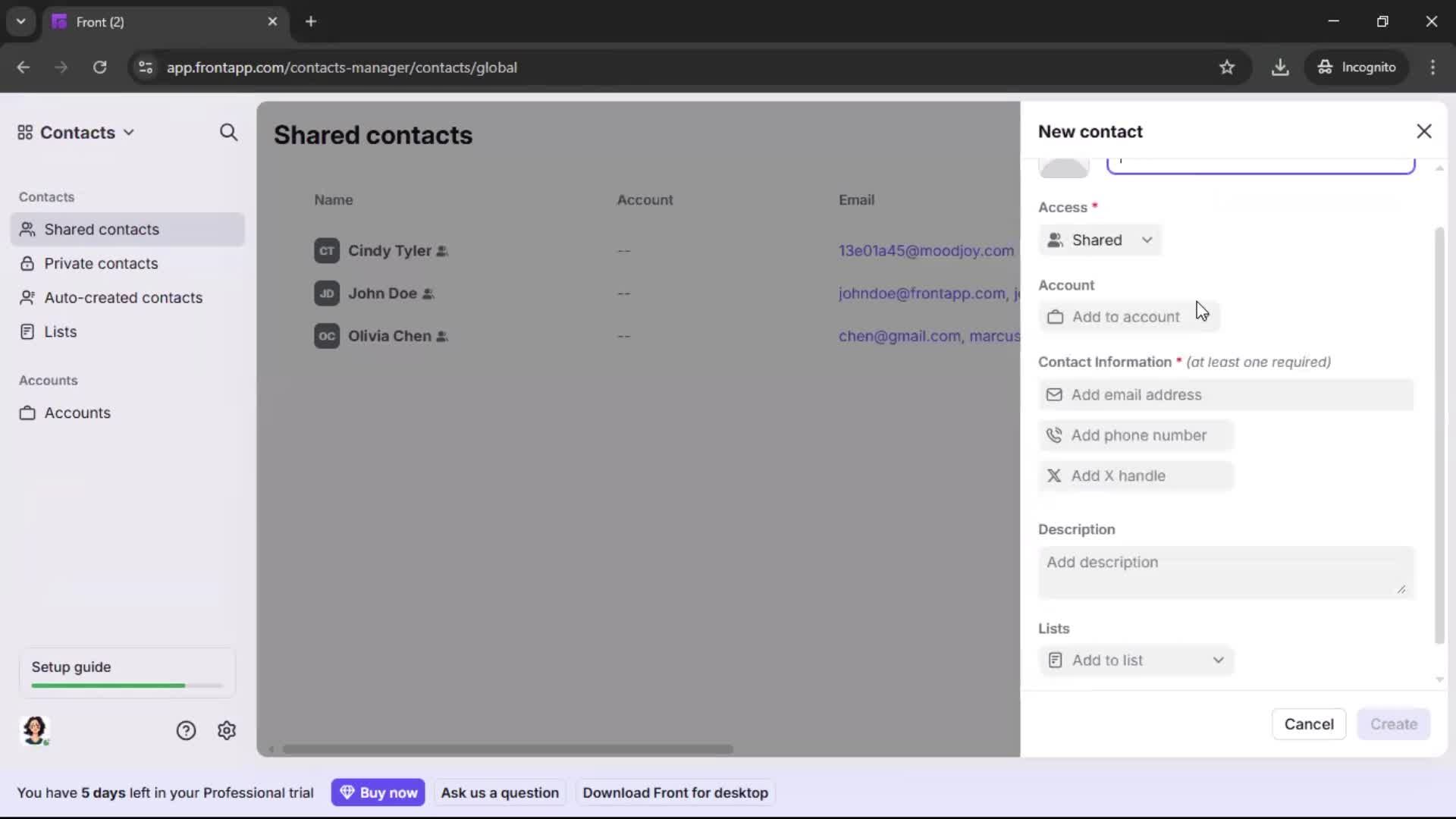Click the Add phone number field icon
The image size is (1456, 819).
1055,435
